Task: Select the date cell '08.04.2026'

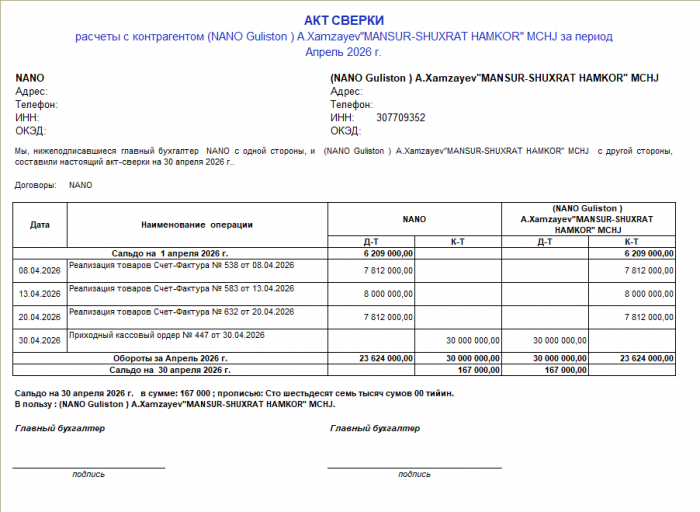Action: (40, 271)
